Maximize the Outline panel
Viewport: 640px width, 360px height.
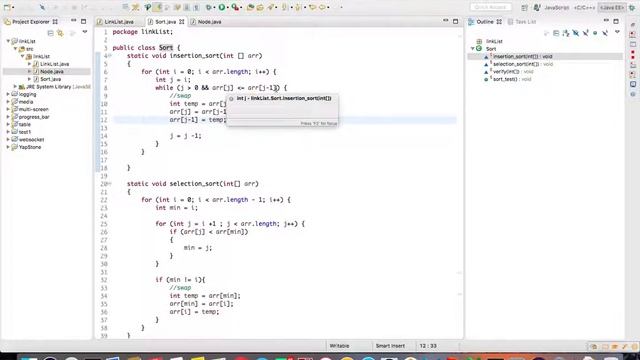coord(616,21)
